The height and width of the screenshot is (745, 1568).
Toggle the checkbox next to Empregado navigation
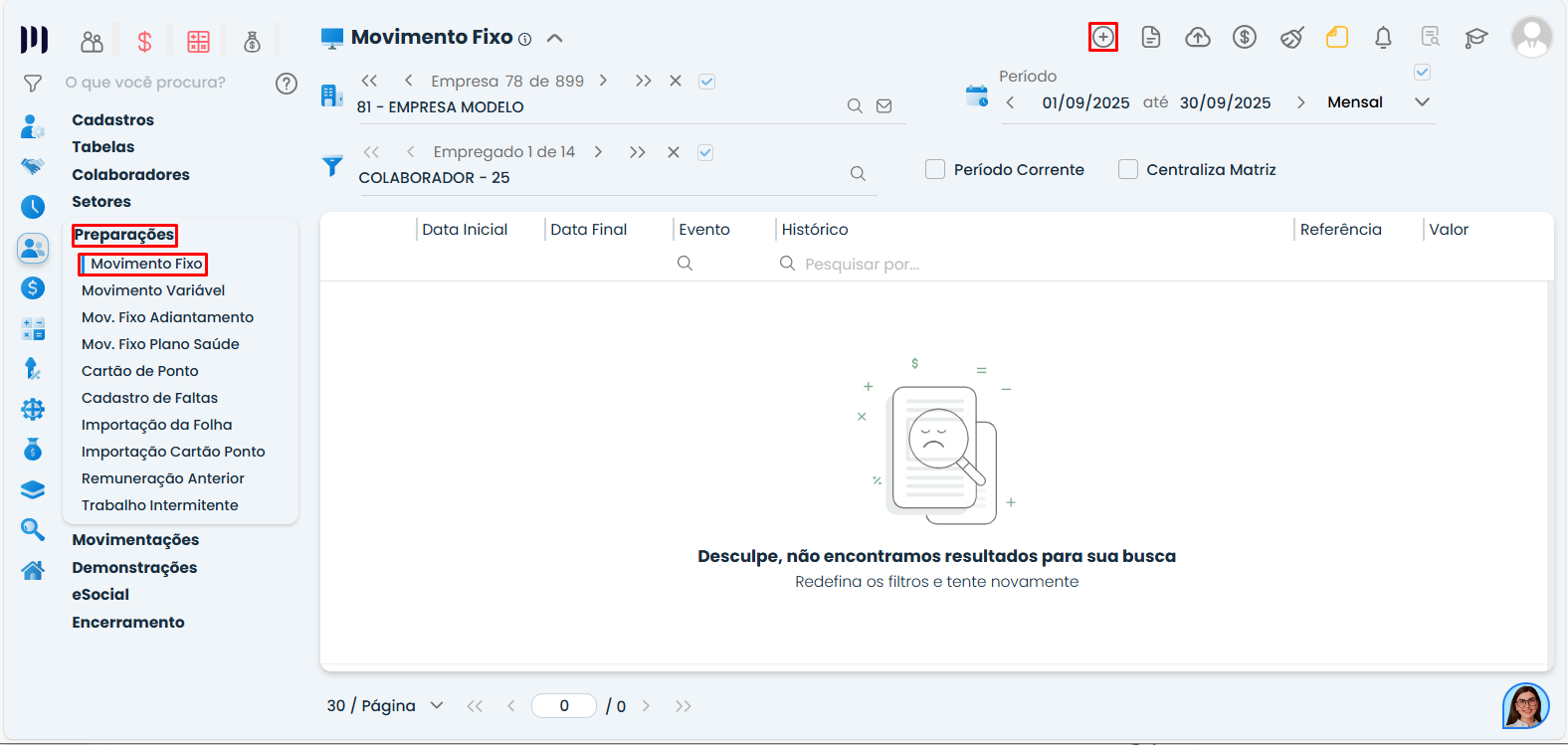(x=705, y=152)
